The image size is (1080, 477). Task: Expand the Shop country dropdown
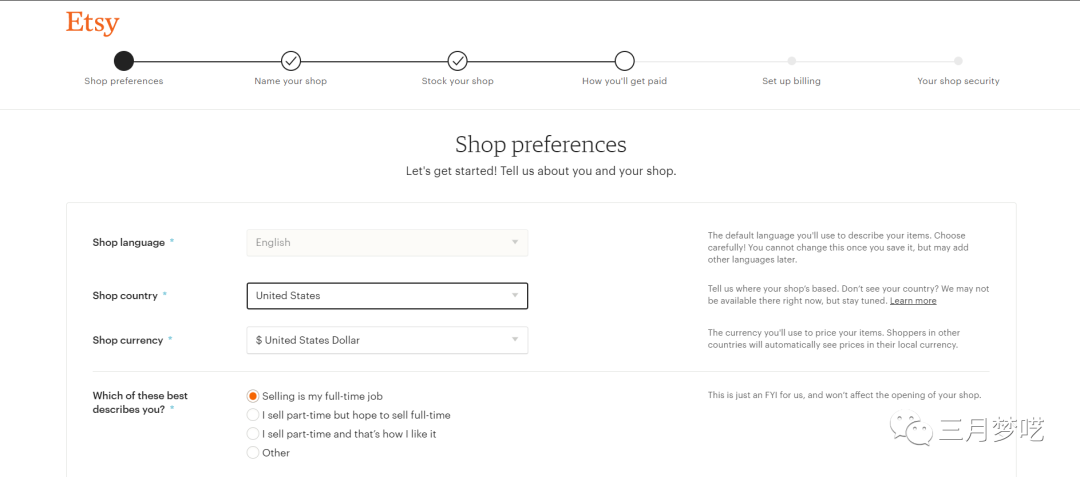(387, 296)
